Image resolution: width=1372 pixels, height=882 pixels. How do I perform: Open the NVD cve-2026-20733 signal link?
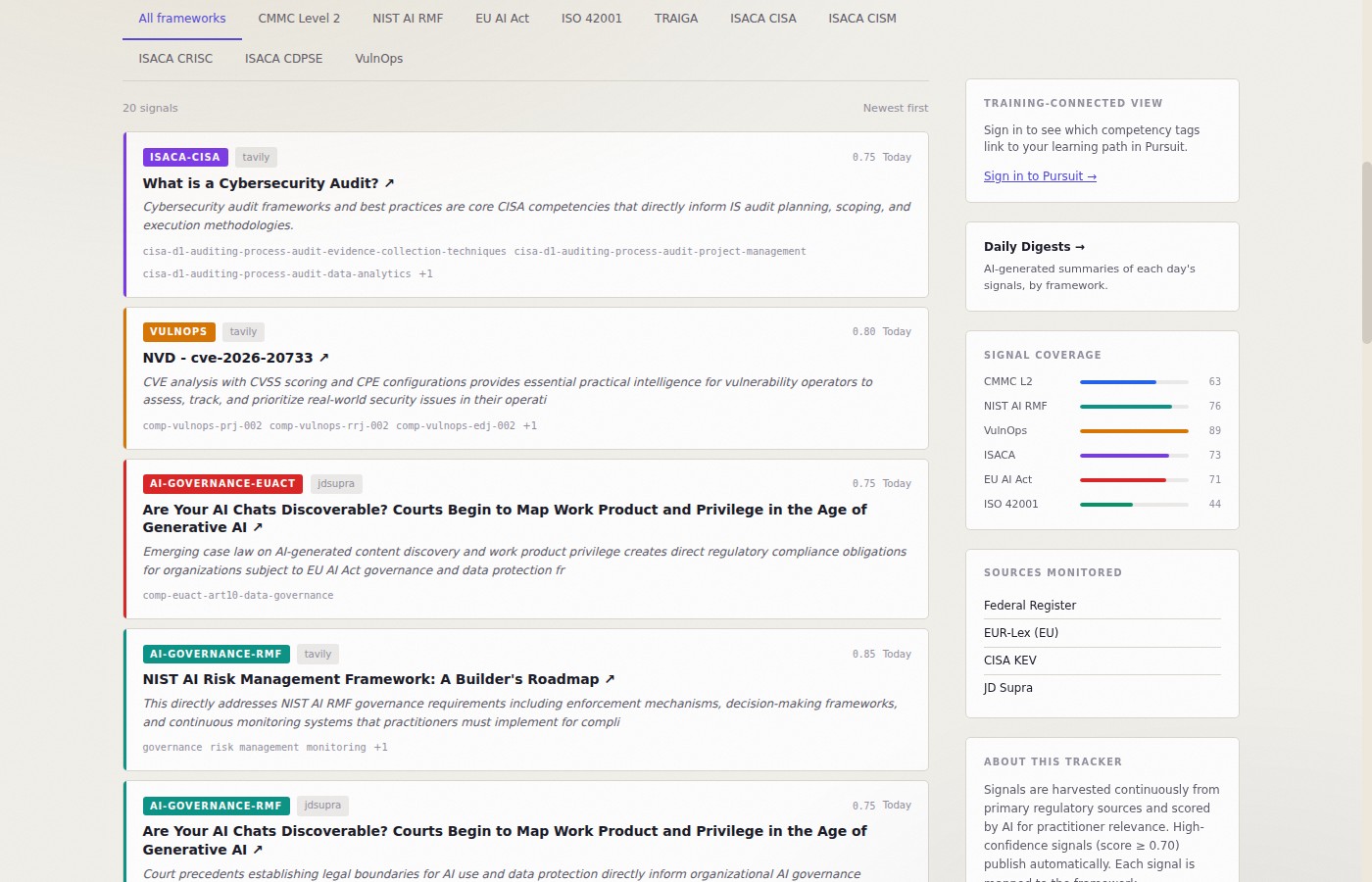236,358
